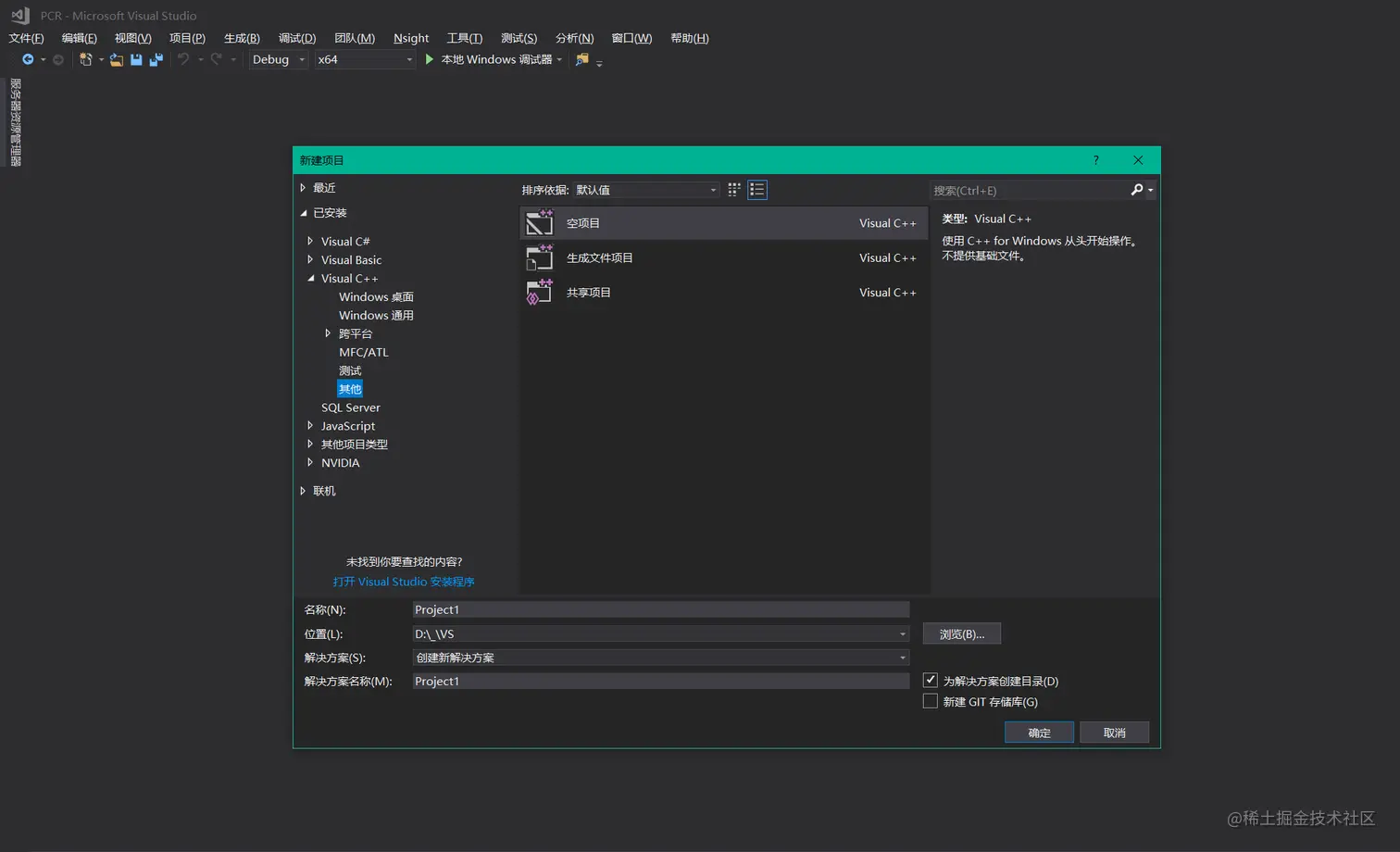This screenshot has height=852, width=1400.
Task: Open the 分析(N) menu
Action: [x=575, y=38]
